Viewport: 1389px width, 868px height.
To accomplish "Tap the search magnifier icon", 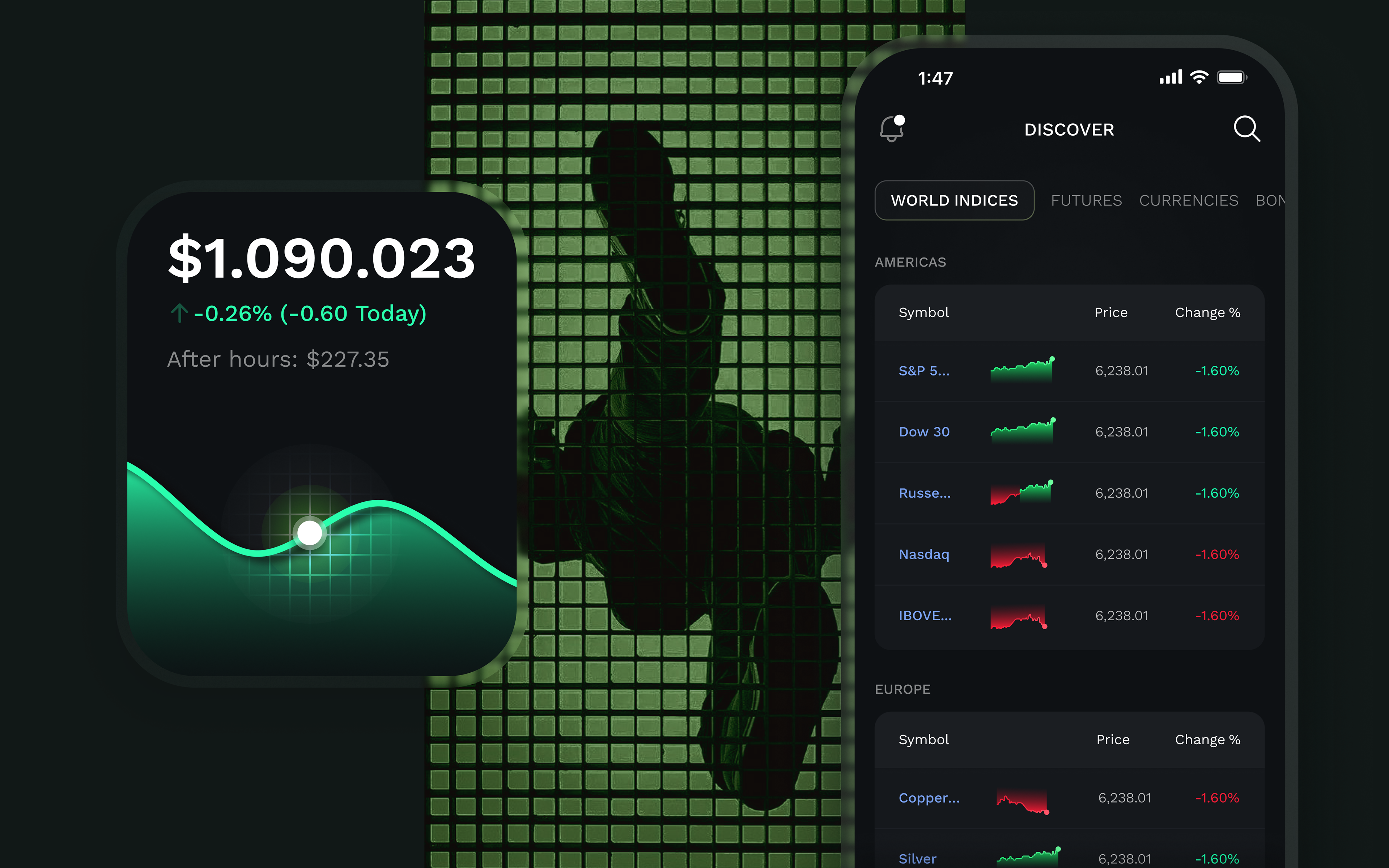I will tap(1246, 129).
